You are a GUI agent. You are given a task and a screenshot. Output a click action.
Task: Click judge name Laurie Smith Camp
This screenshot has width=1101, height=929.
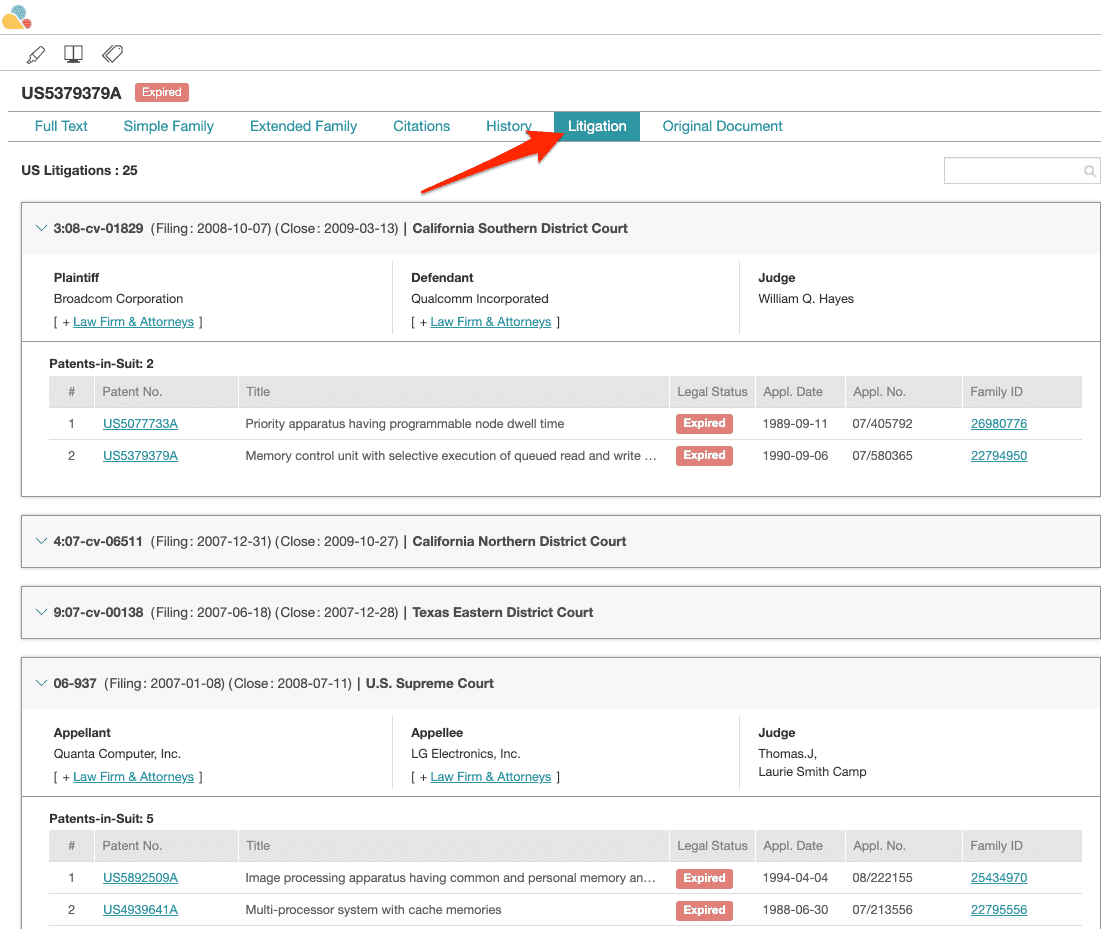(x=812, y=772)
